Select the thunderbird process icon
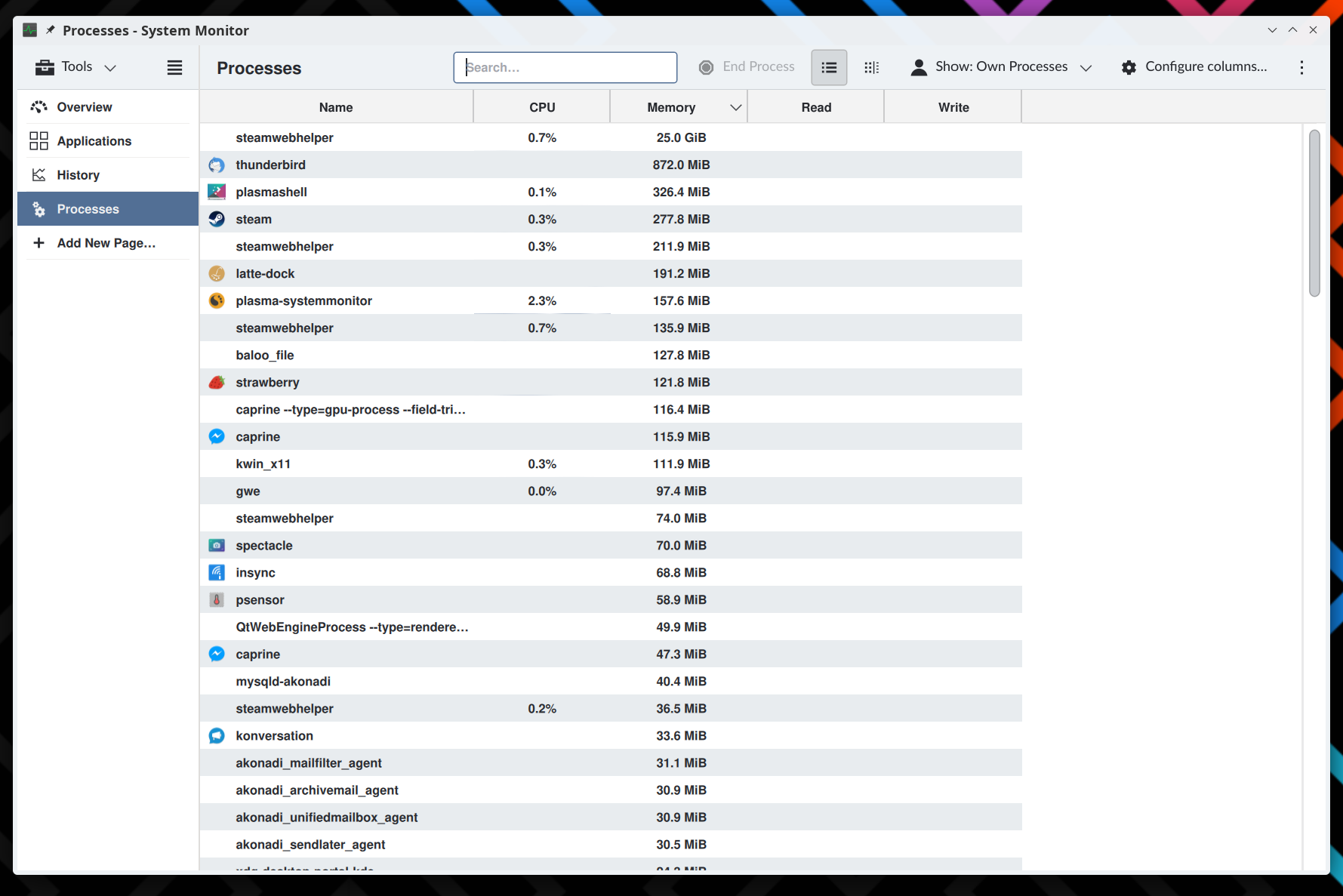The width and height of the screenshot is (1343, 896). [217, 165]
